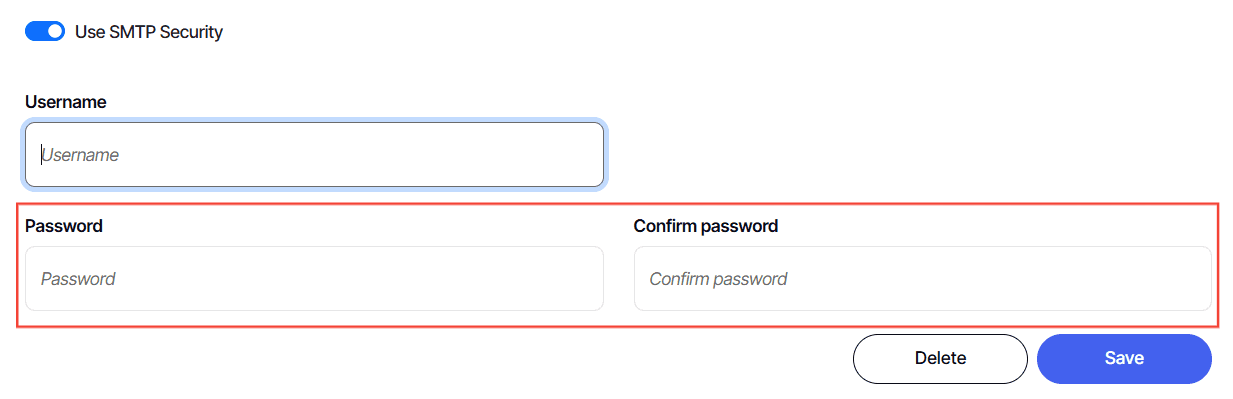Select the Confirm password input box
1233x399 pixels.
(923, 279)
